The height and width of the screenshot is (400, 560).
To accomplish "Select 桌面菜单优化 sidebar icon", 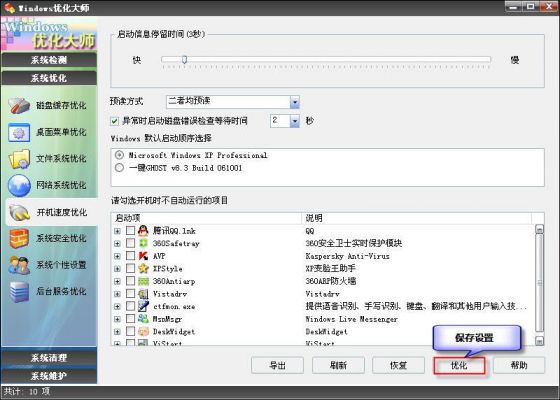I will (19, 132).
